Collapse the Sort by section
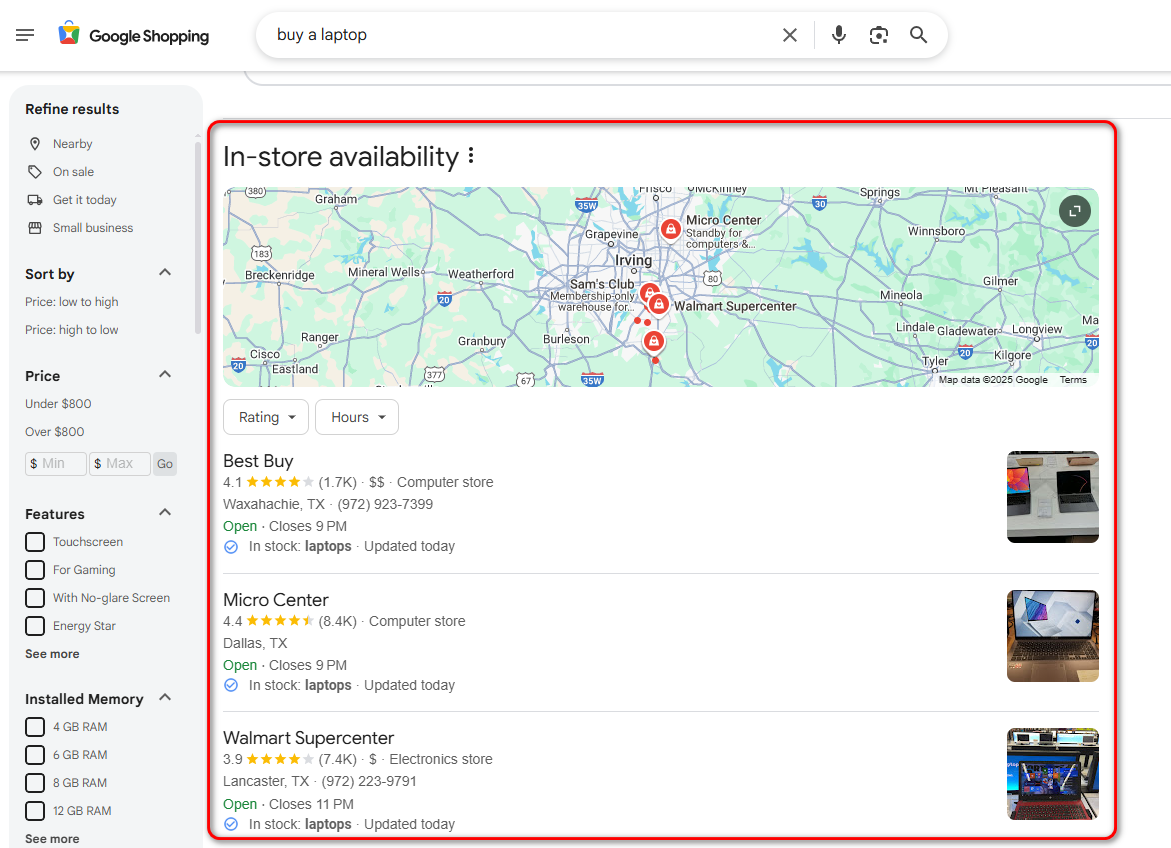 coord(165,273)
